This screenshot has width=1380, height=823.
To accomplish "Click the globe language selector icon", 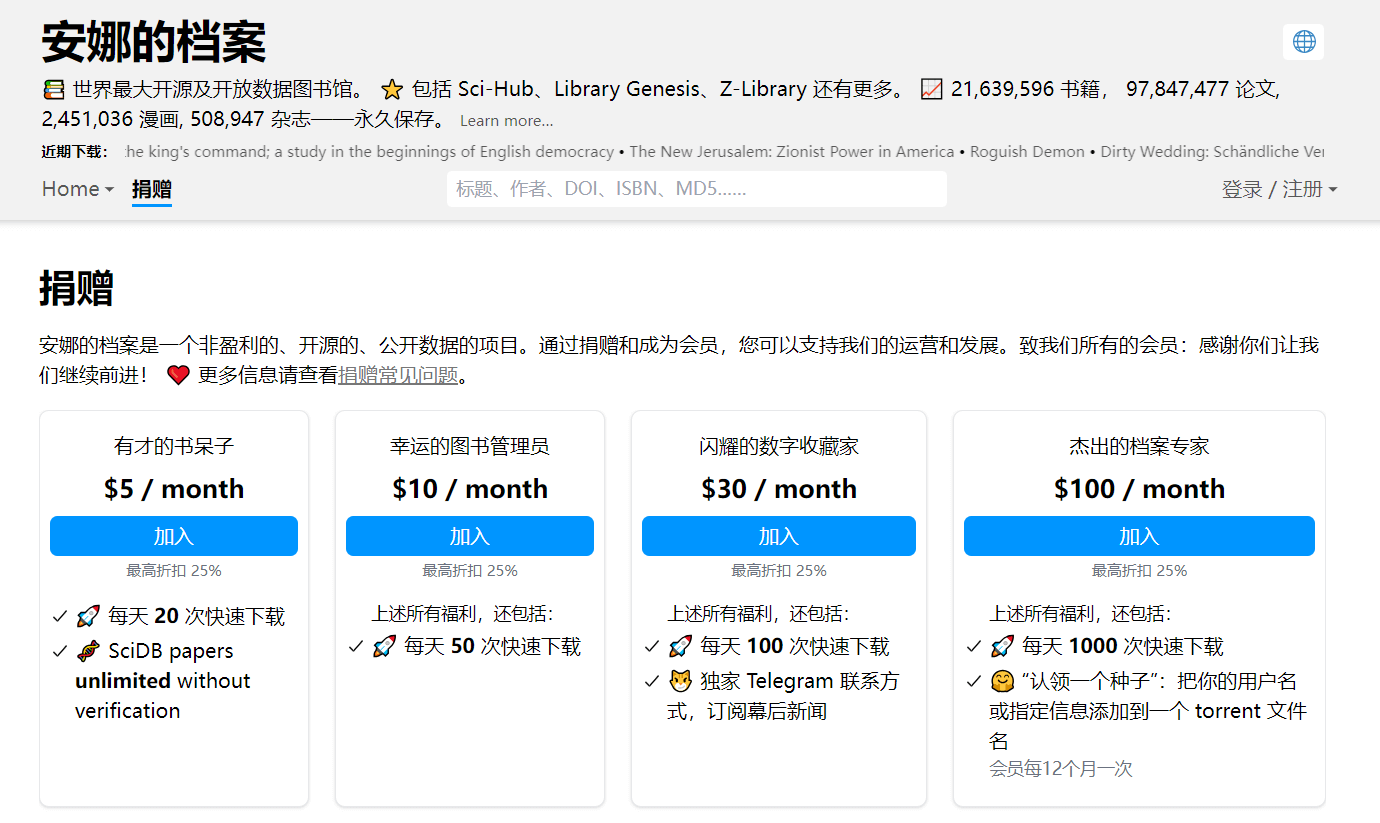I will [1303, 42].
